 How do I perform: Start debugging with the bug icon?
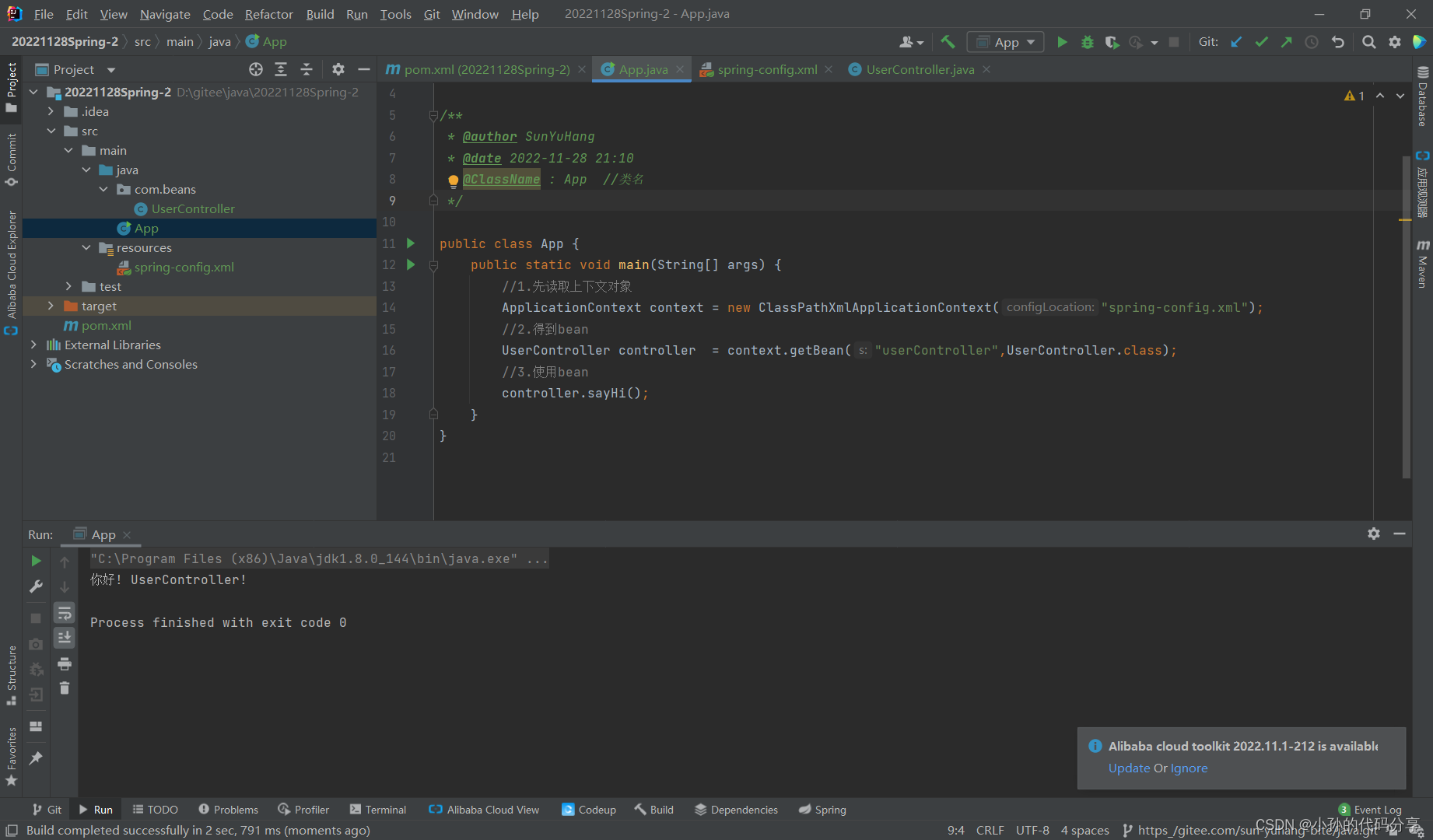[x=1087, y=42]
